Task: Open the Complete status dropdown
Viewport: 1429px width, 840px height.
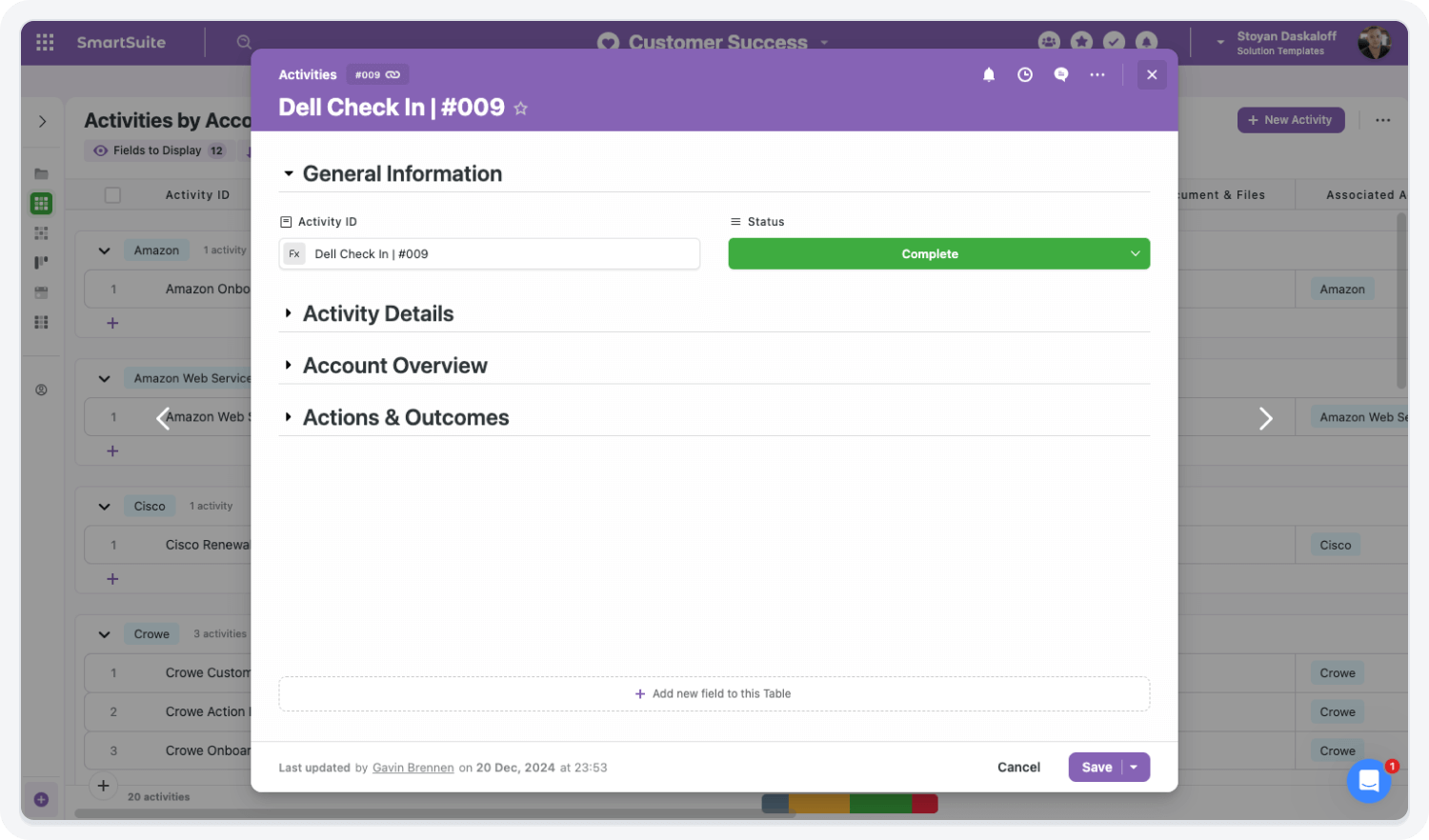Action: pyautogui.click(x=939, y=253)
